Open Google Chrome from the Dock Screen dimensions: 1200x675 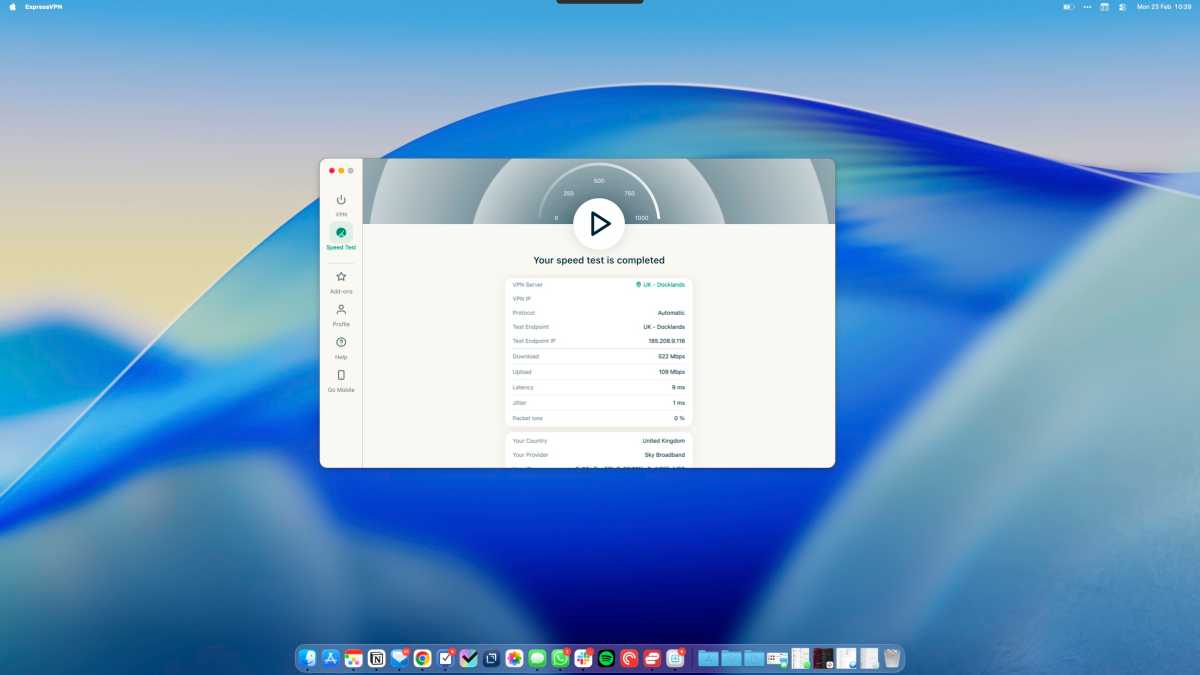coord(423,658)
